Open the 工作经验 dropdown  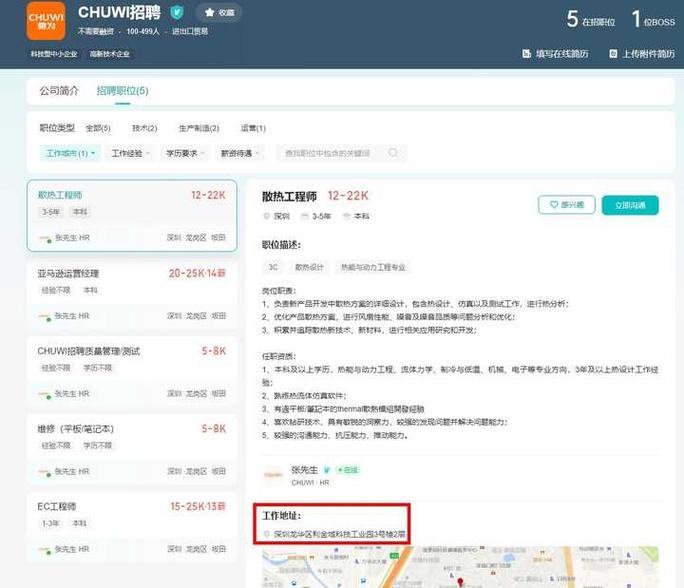pos(130,153)
